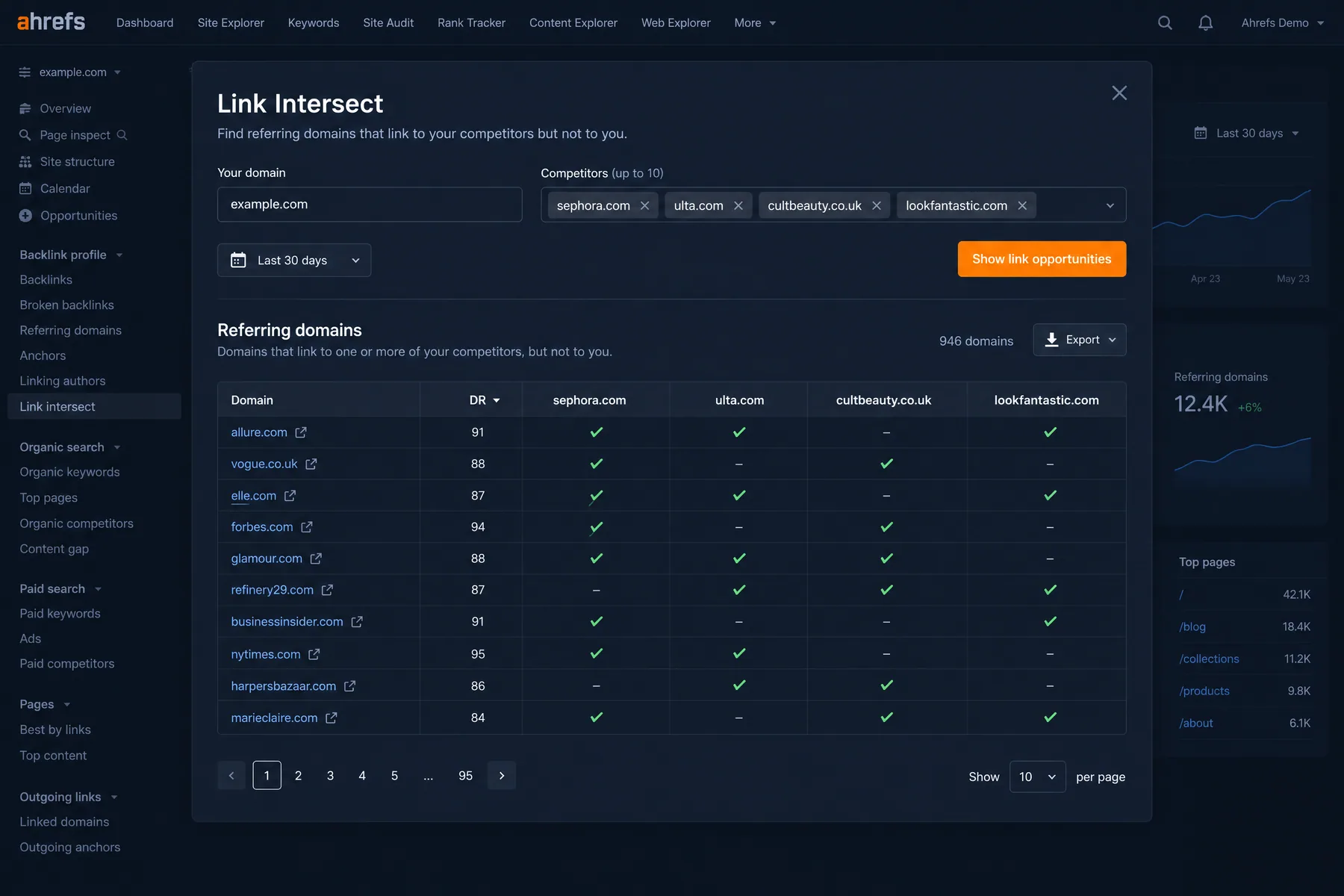
Task: Click Show link opportunities button
Action: 1042,259
